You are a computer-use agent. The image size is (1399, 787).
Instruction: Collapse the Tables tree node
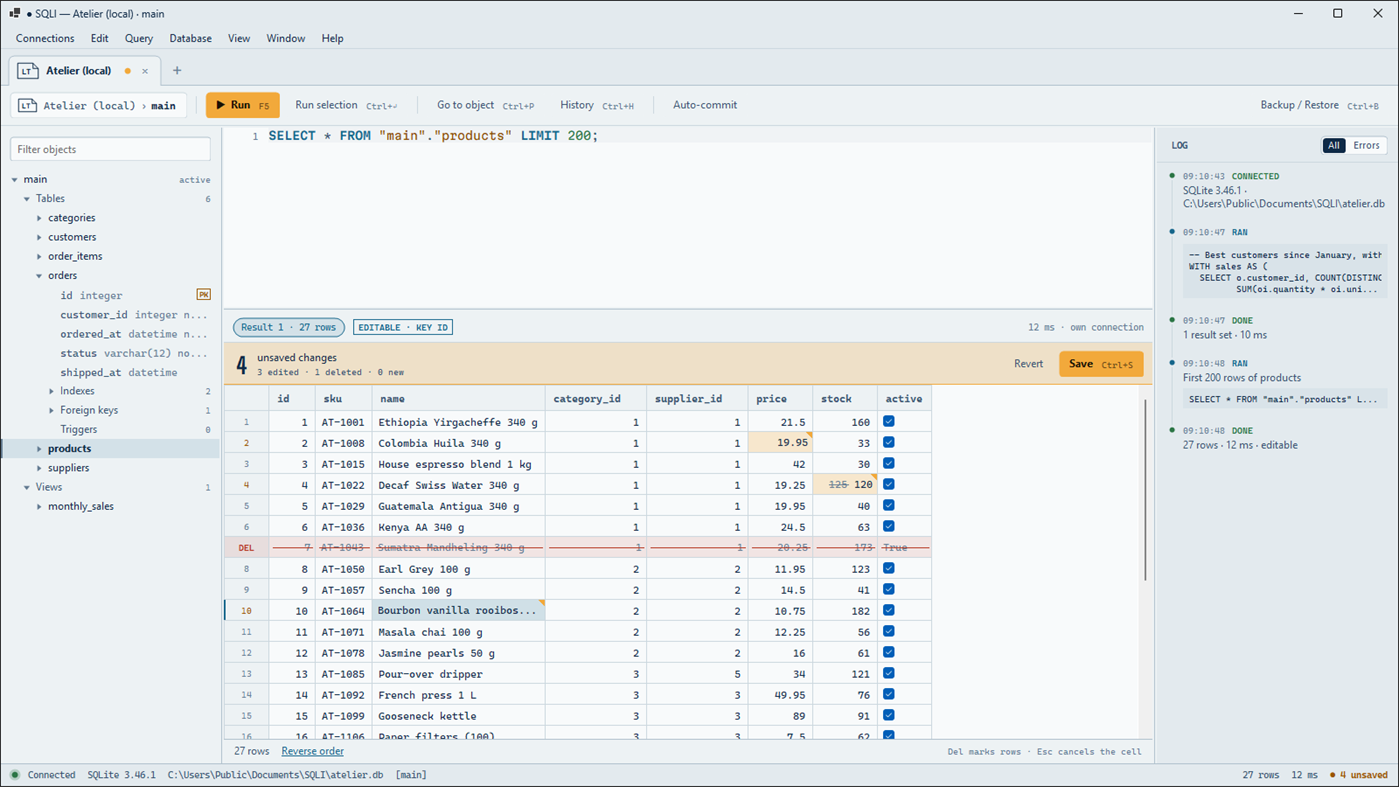pos(27,199)
